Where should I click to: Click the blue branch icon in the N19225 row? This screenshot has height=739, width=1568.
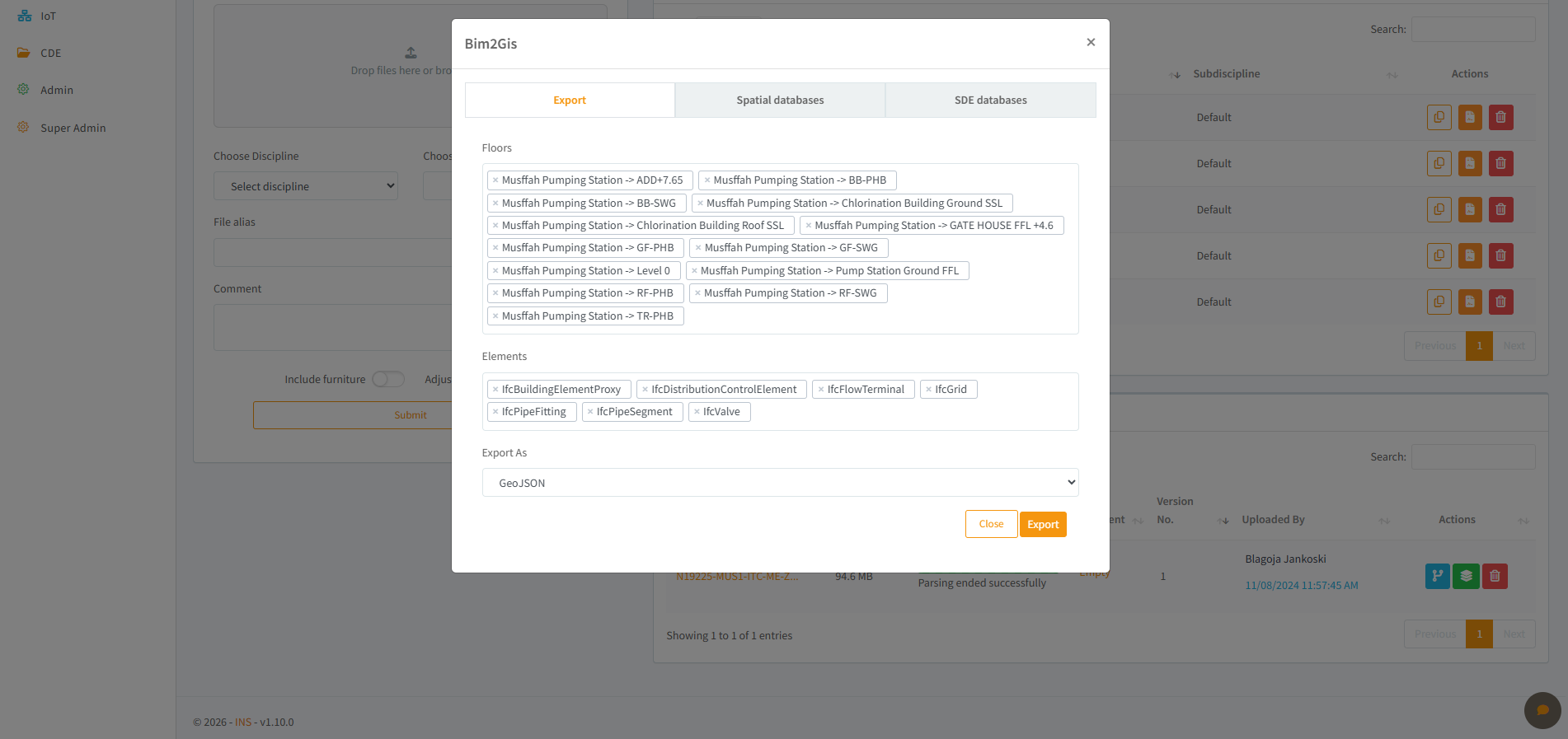click(x=1437, y=576)
